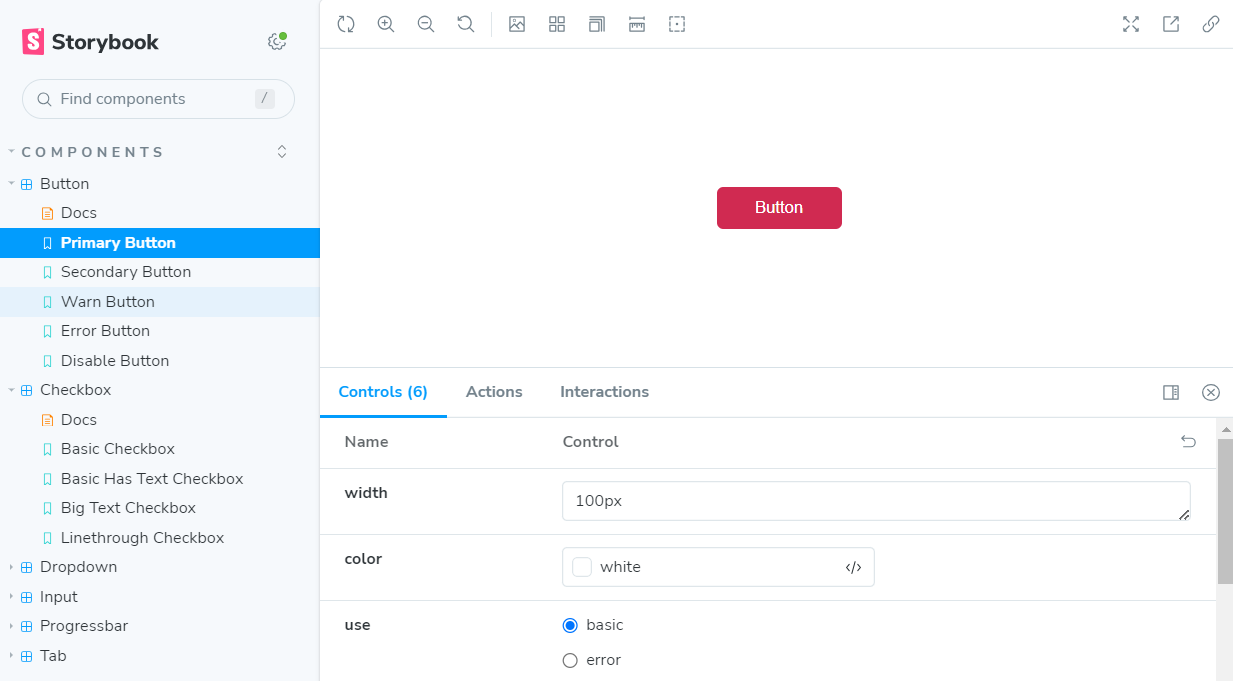
Task: Click the white color swatch
Action: point(582,567)
